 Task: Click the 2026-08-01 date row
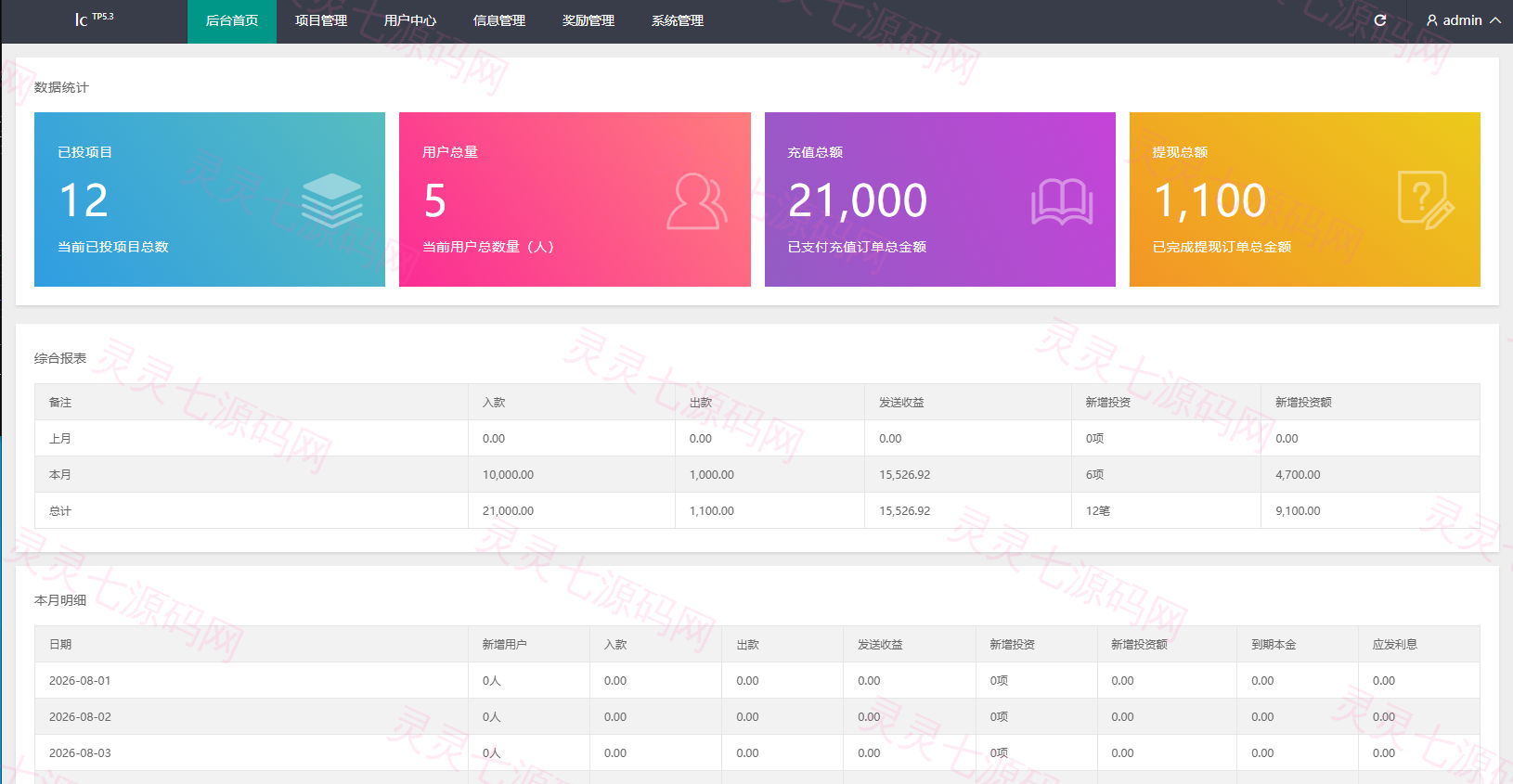click(756, 680)
